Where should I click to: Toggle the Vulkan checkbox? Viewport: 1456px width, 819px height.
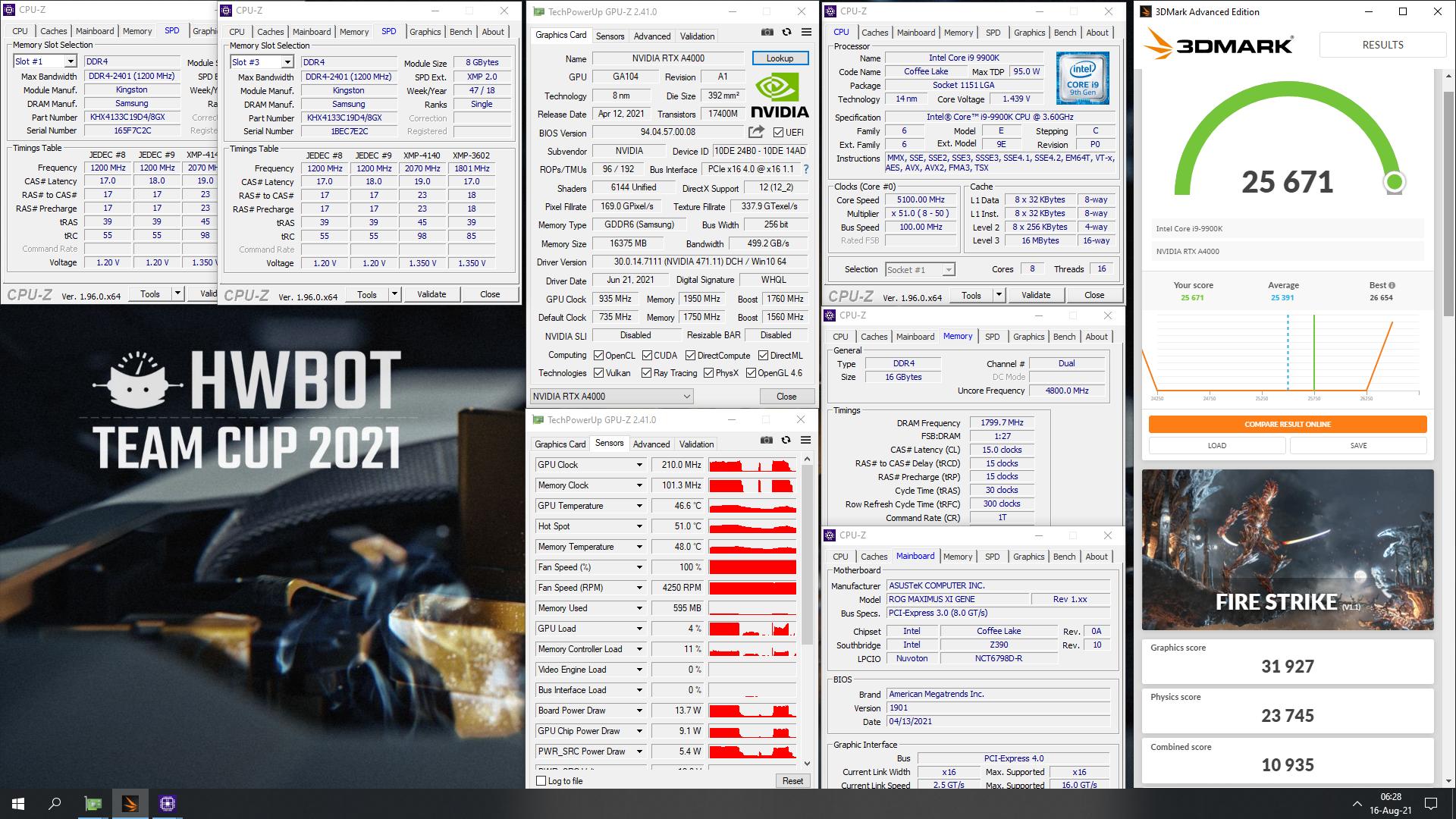[598, 373]
